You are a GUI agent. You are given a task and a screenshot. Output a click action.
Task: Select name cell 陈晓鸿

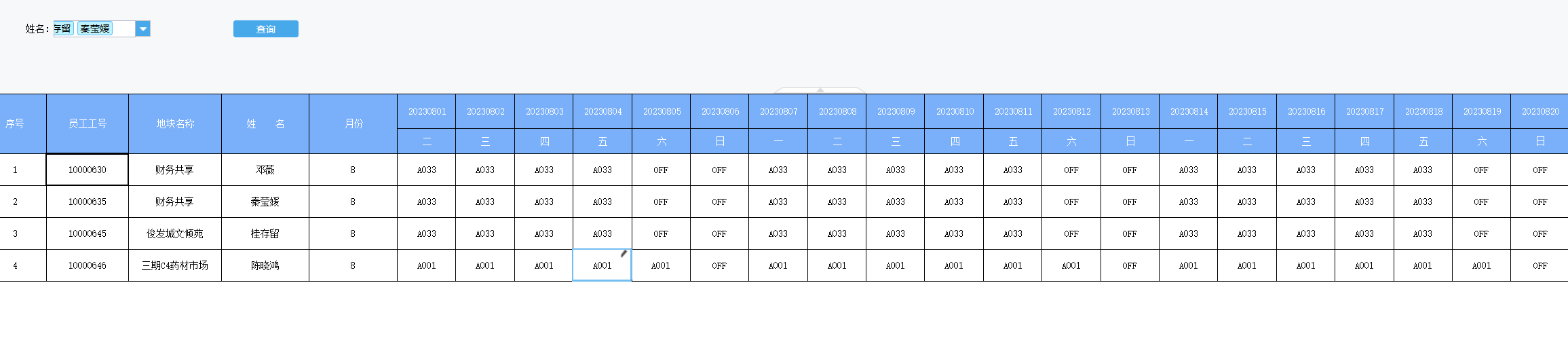[265, 265]
